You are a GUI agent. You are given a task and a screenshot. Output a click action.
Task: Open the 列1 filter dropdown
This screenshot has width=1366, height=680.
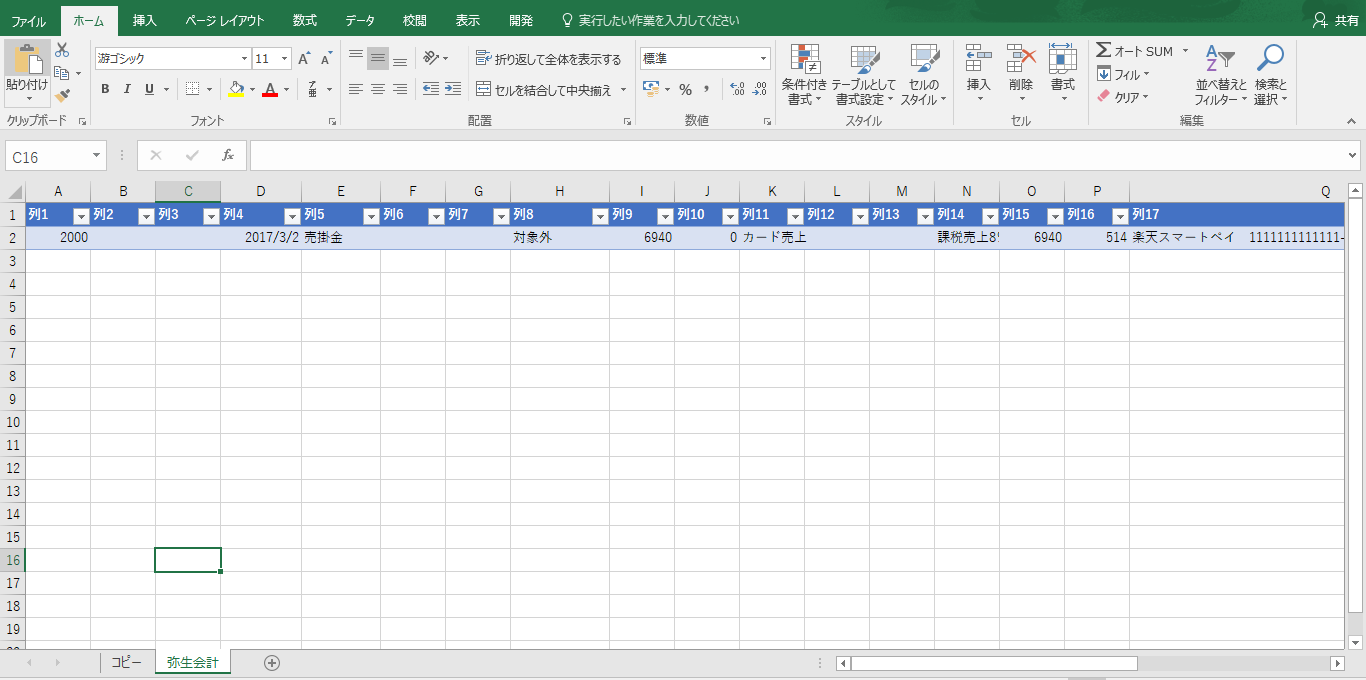pyautogui.click(x=82, y=216)
